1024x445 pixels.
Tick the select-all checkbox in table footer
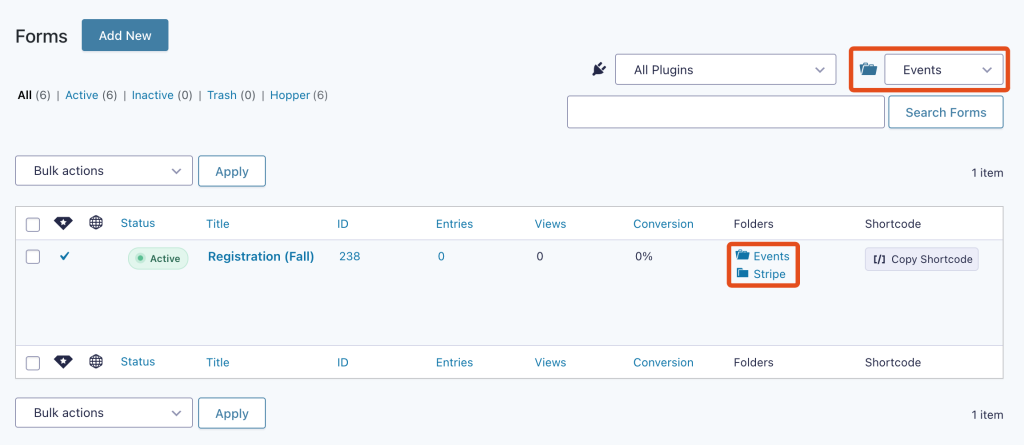(33, 363)
